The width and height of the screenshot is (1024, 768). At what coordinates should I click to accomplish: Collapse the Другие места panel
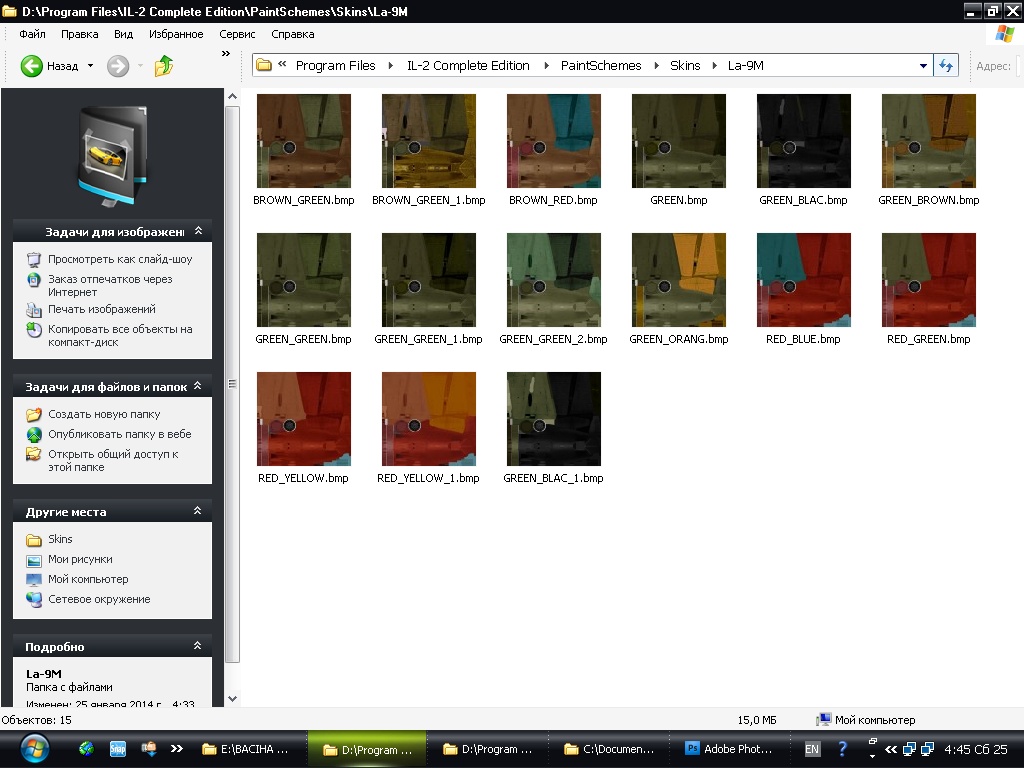[x=198, y=511]
